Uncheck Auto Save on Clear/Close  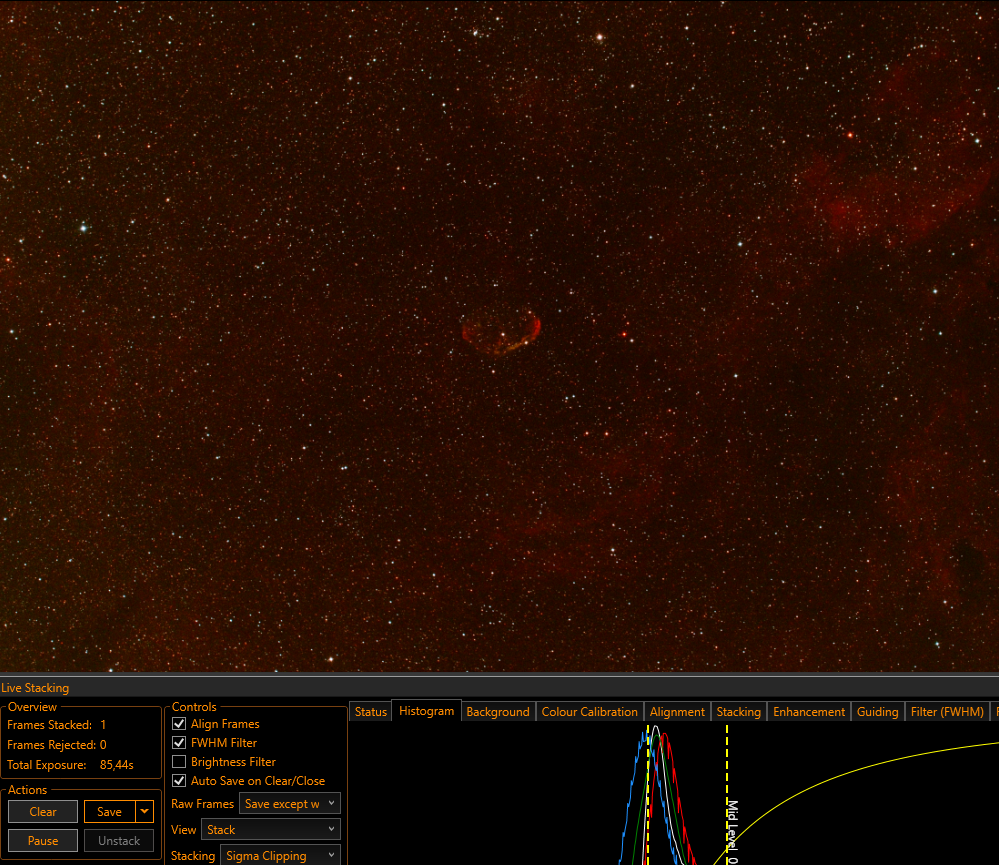179,781
